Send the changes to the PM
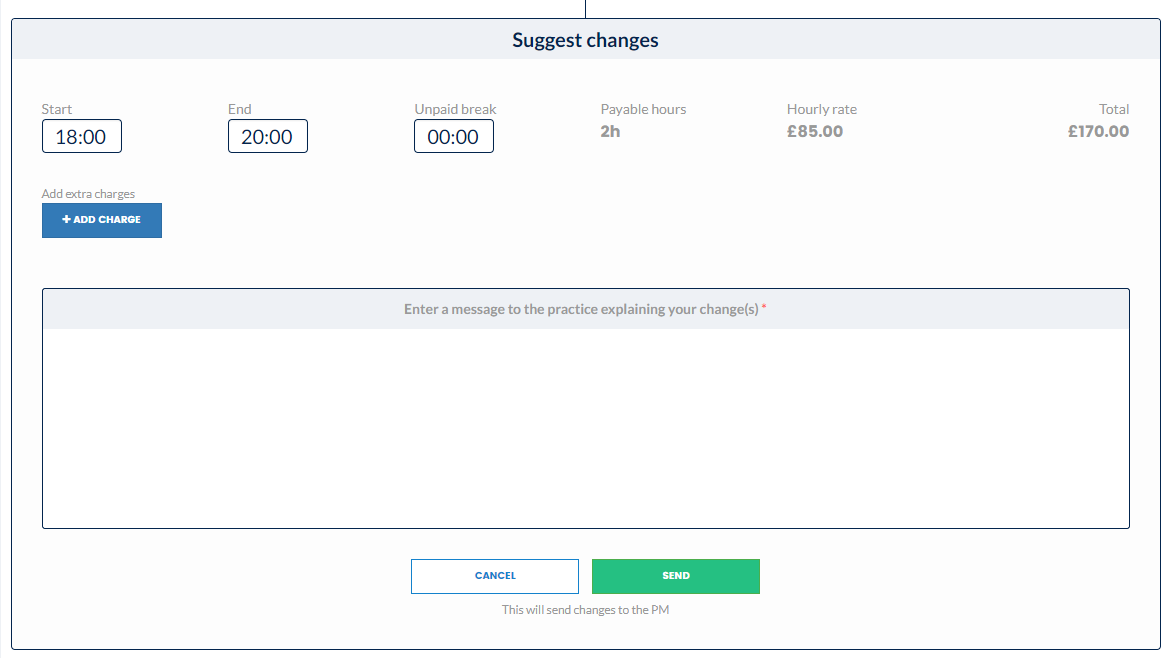Image resolution: width=1171 pixels, height=658 pixels. coord(676,576)
